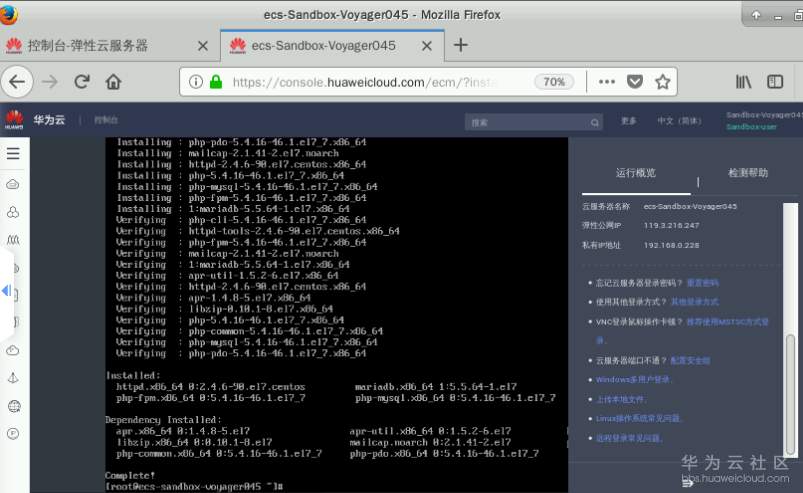Close the ecs-Sandbox-Voyager045 tab

coord(427,46)
